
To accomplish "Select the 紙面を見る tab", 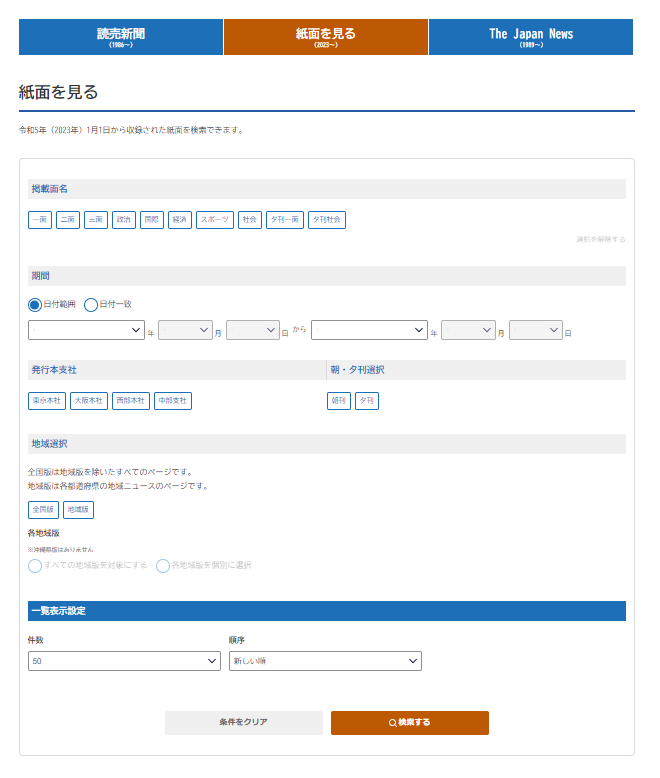I will click(x=326, y=37).
